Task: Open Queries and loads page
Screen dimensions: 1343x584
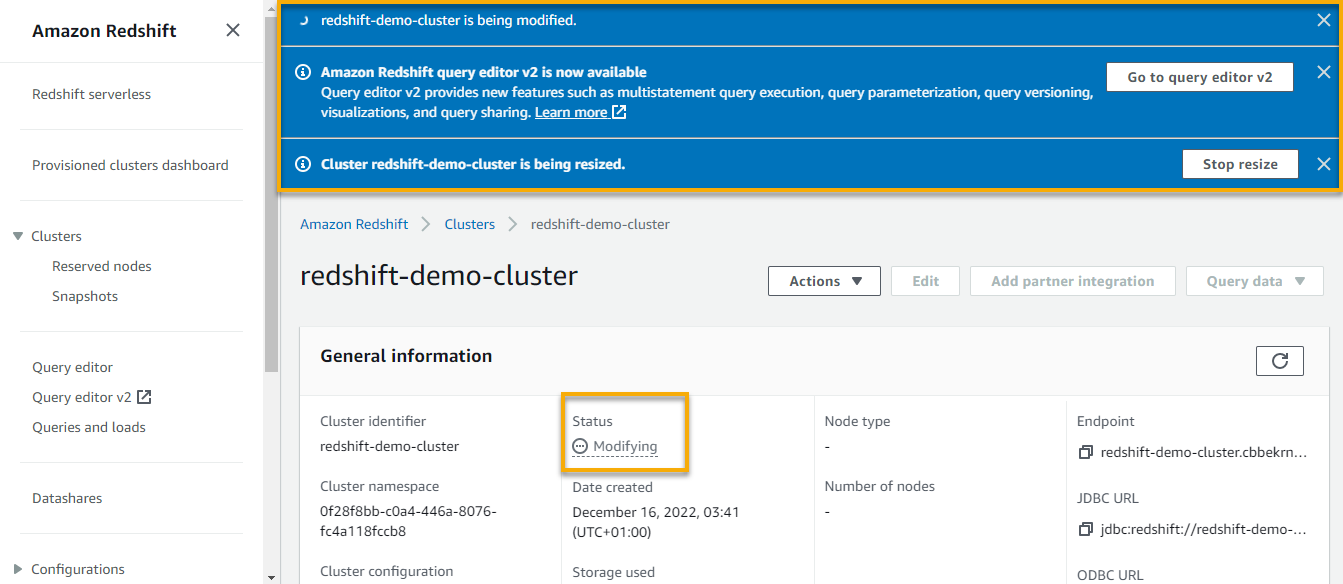Action: pyautogui.click(x=89, y=427)
